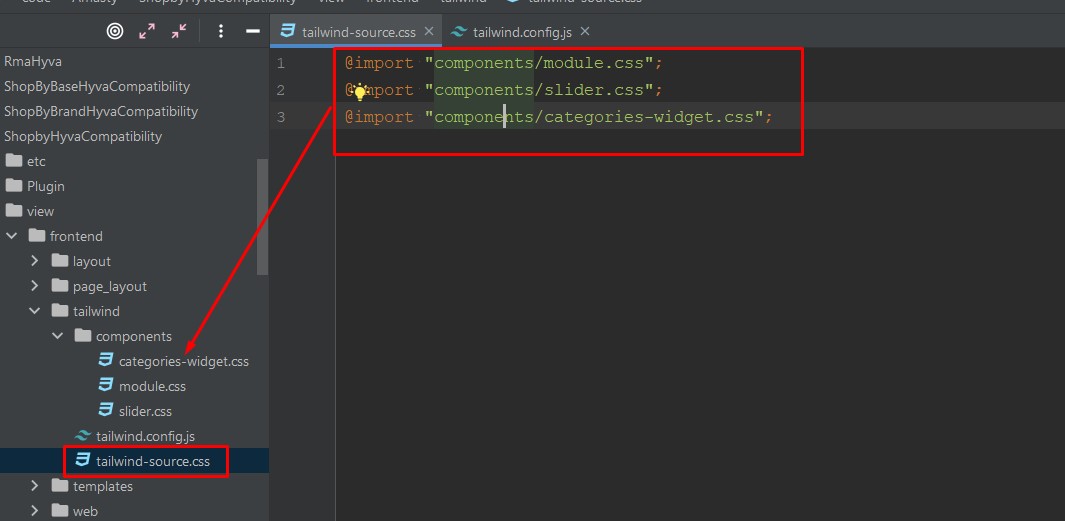Click the CSS icon beside tailwind-source.css in tree
1065x521 pixels.
(83, 461)
